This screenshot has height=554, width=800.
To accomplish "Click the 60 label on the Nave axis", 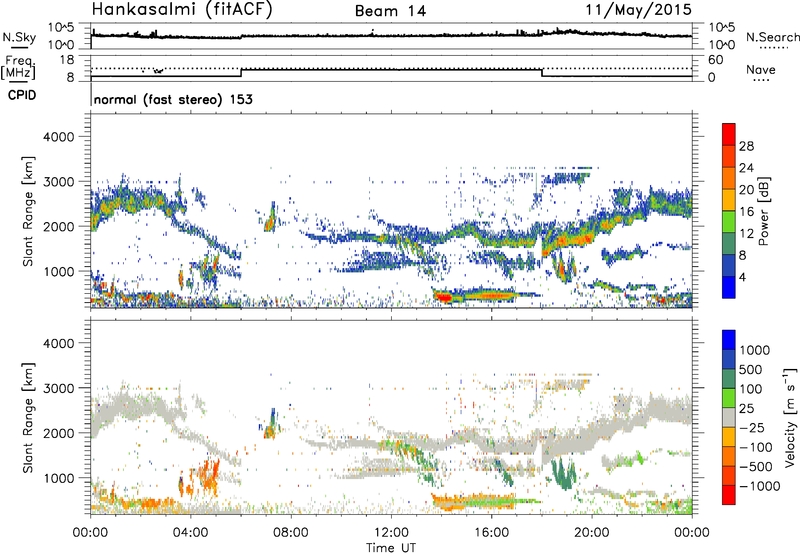I will [x=715, y=60].
